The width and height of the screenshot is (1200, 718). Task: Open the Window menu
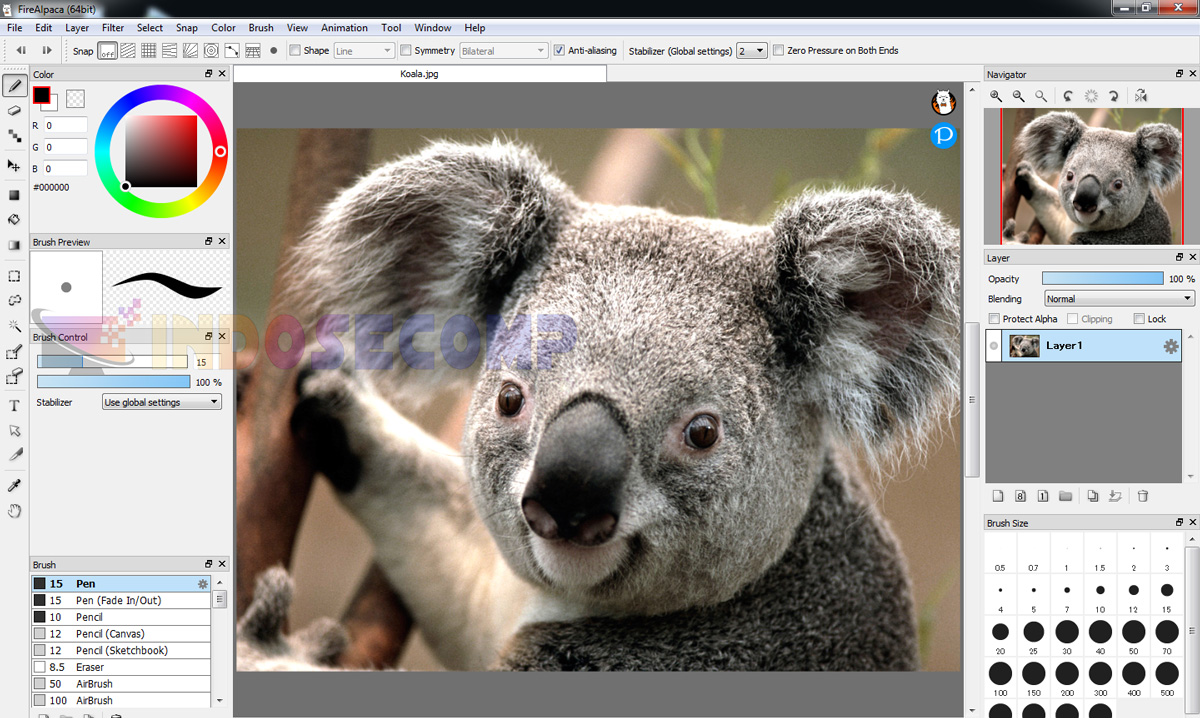pyautogui.click(x=432, y=28)
